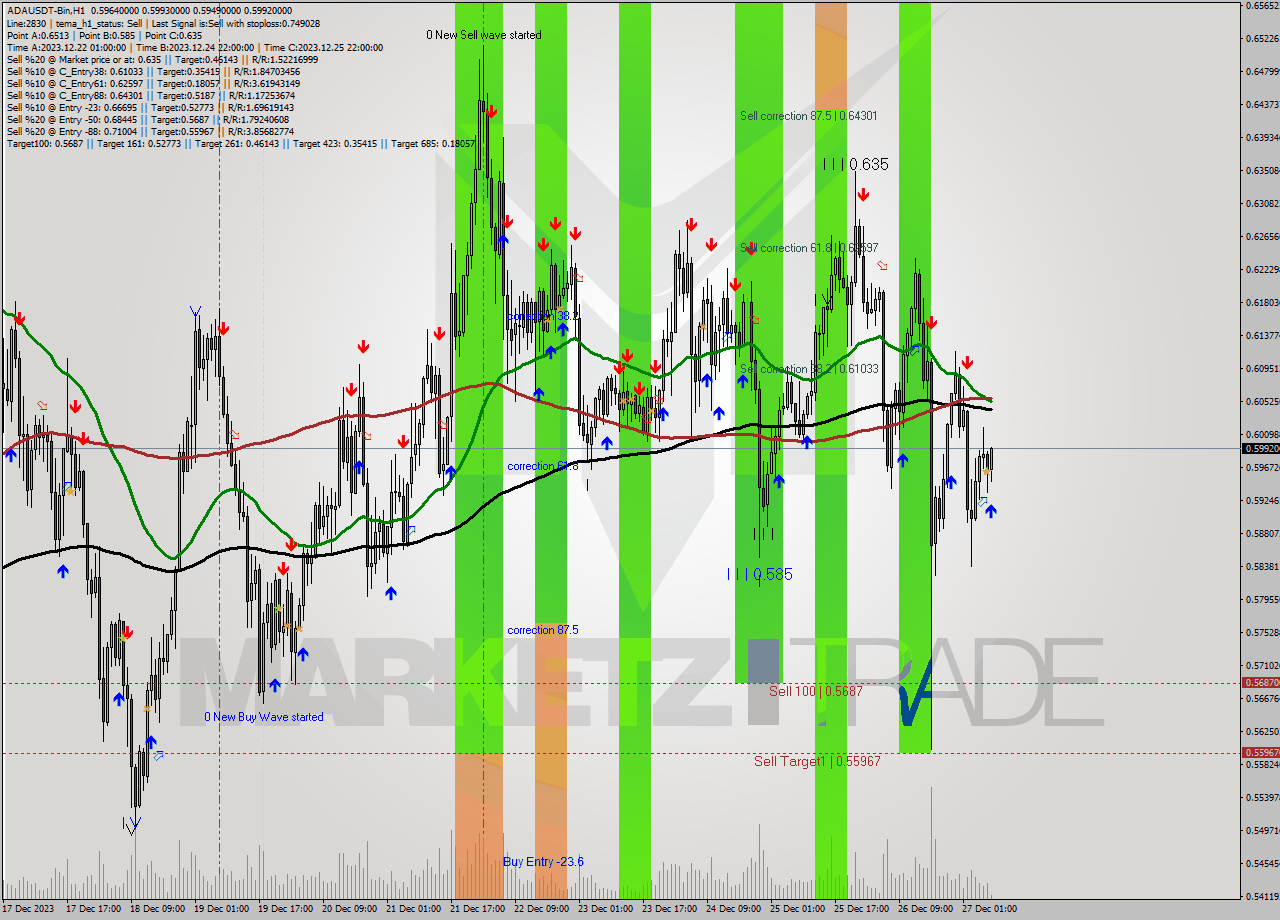Click the '18 Dec 09:00' time axis label
This screenshot has height=920, width=1280.
160,909
